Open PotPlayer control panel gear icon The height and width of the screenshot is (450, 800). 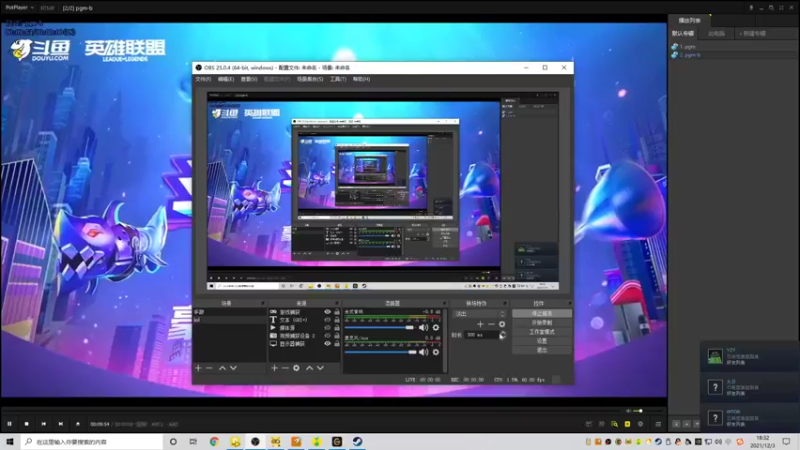tap(640, 424)
